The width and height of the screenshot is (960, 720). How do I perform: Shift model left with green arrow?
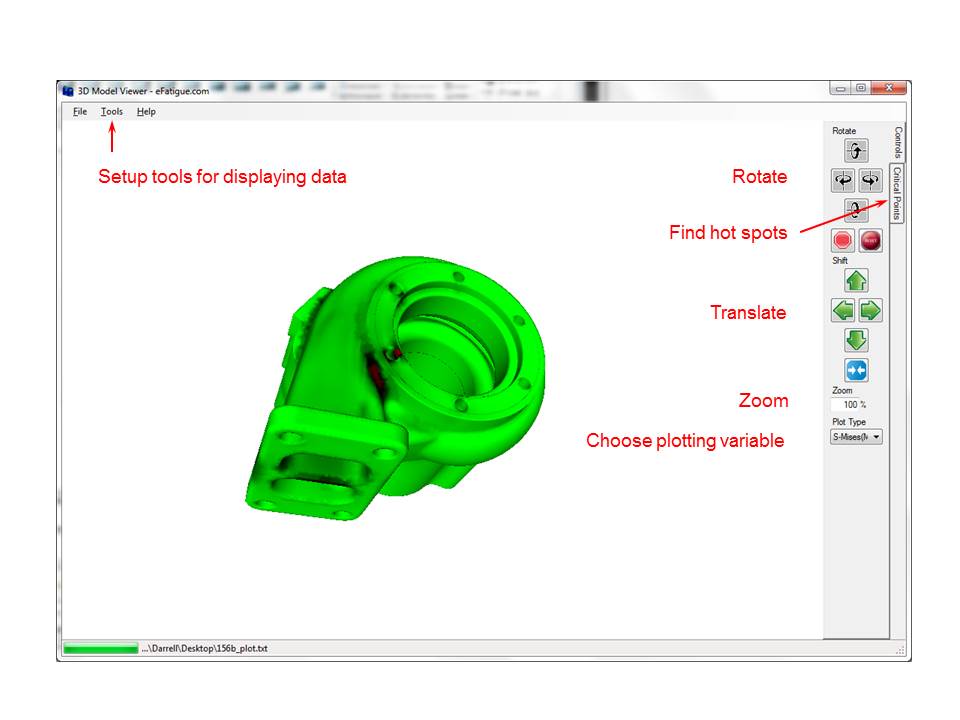click(x=843, y=310)
